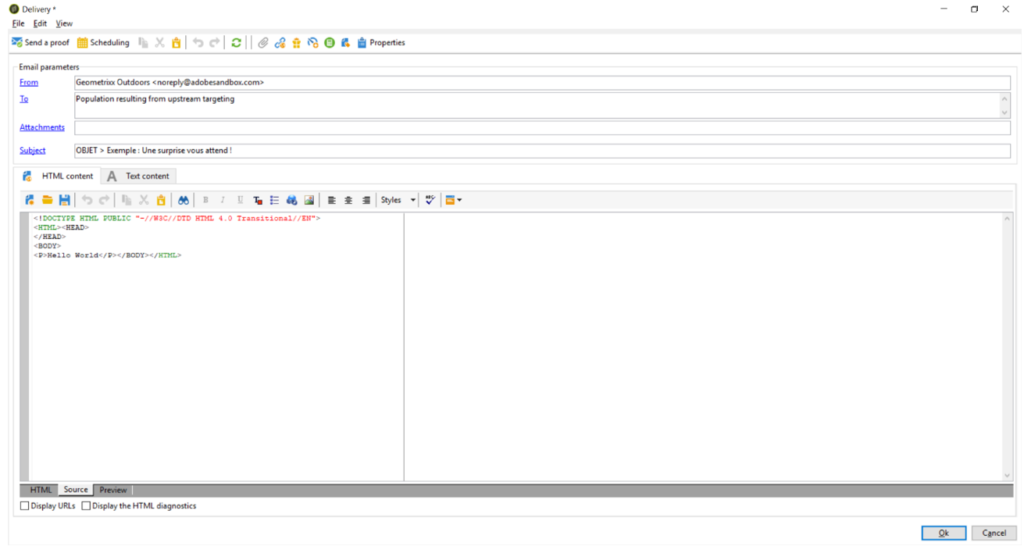This screenshot has width=1024, height=546.
Task: Click the insert image icon
Action: tap(309, 200)
